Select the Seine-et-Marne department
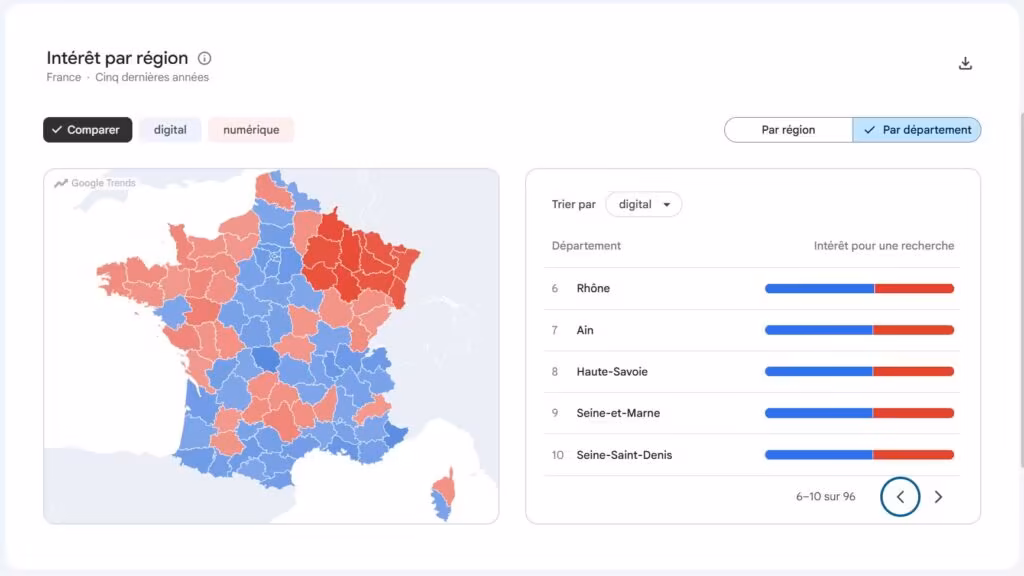This screenshot has width=1024, height=576. click(x=618, y=413)
